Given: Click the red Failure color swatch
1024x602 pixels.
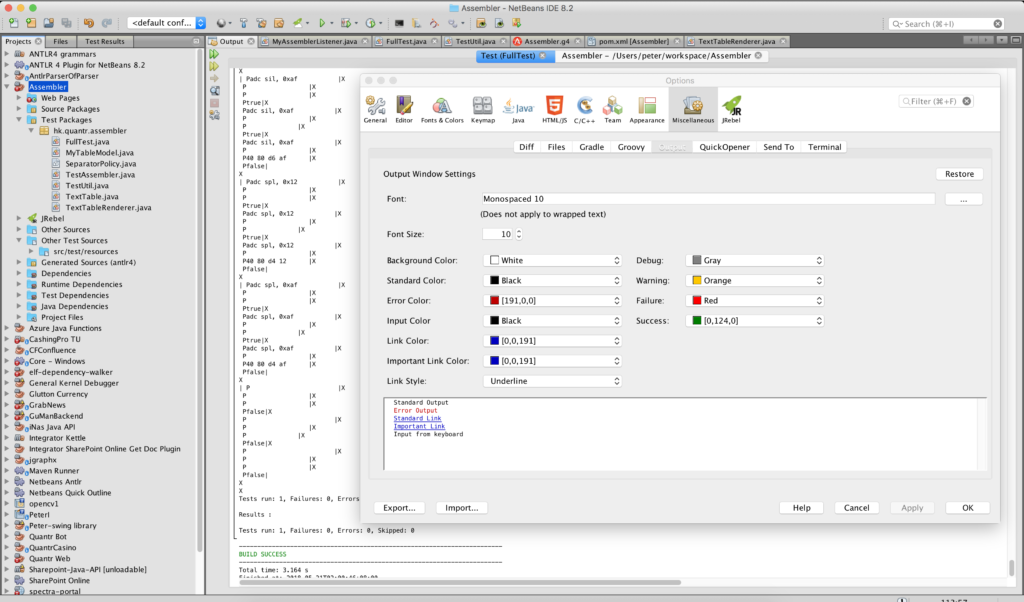Looking at the screenshot, I should tap(697, 301).
